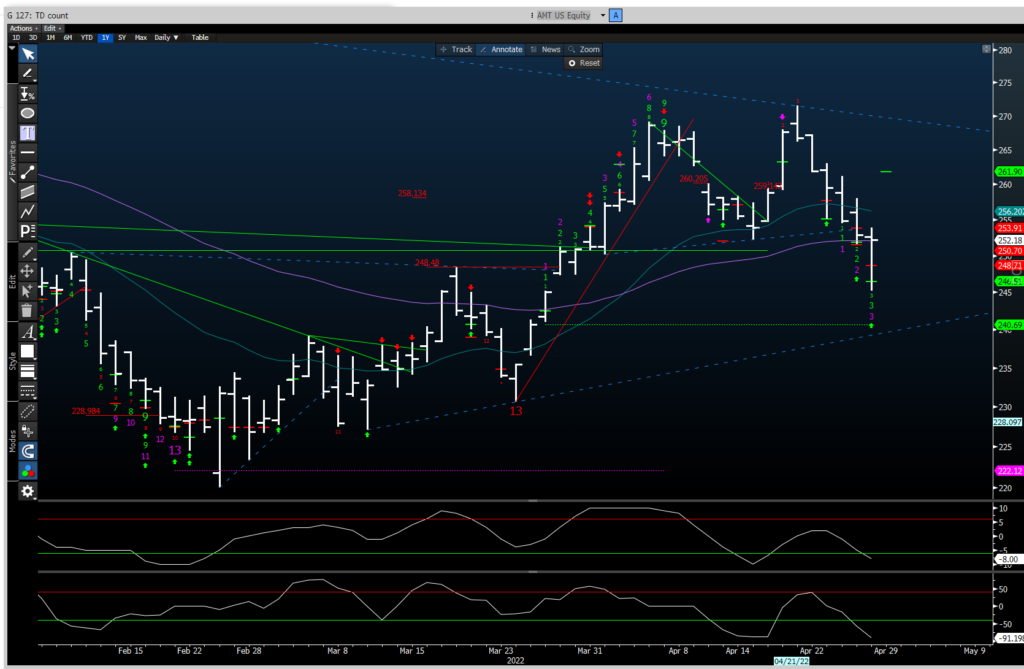Select the arrow pointer tool
The image size is (1024, 669).
point(27,54)
